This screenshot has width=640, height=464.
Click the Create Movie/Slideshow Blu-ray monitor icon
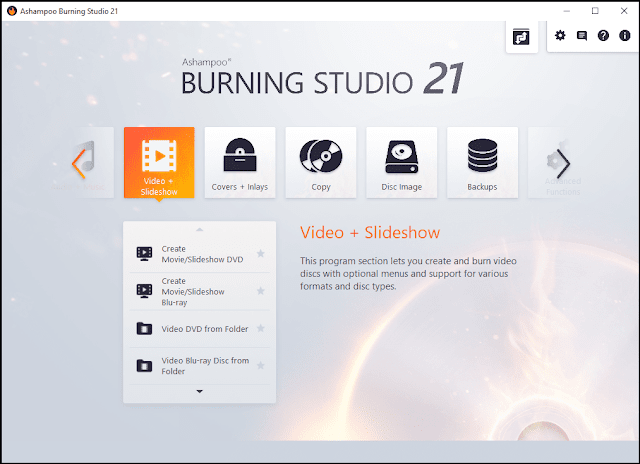click(144, 291)
